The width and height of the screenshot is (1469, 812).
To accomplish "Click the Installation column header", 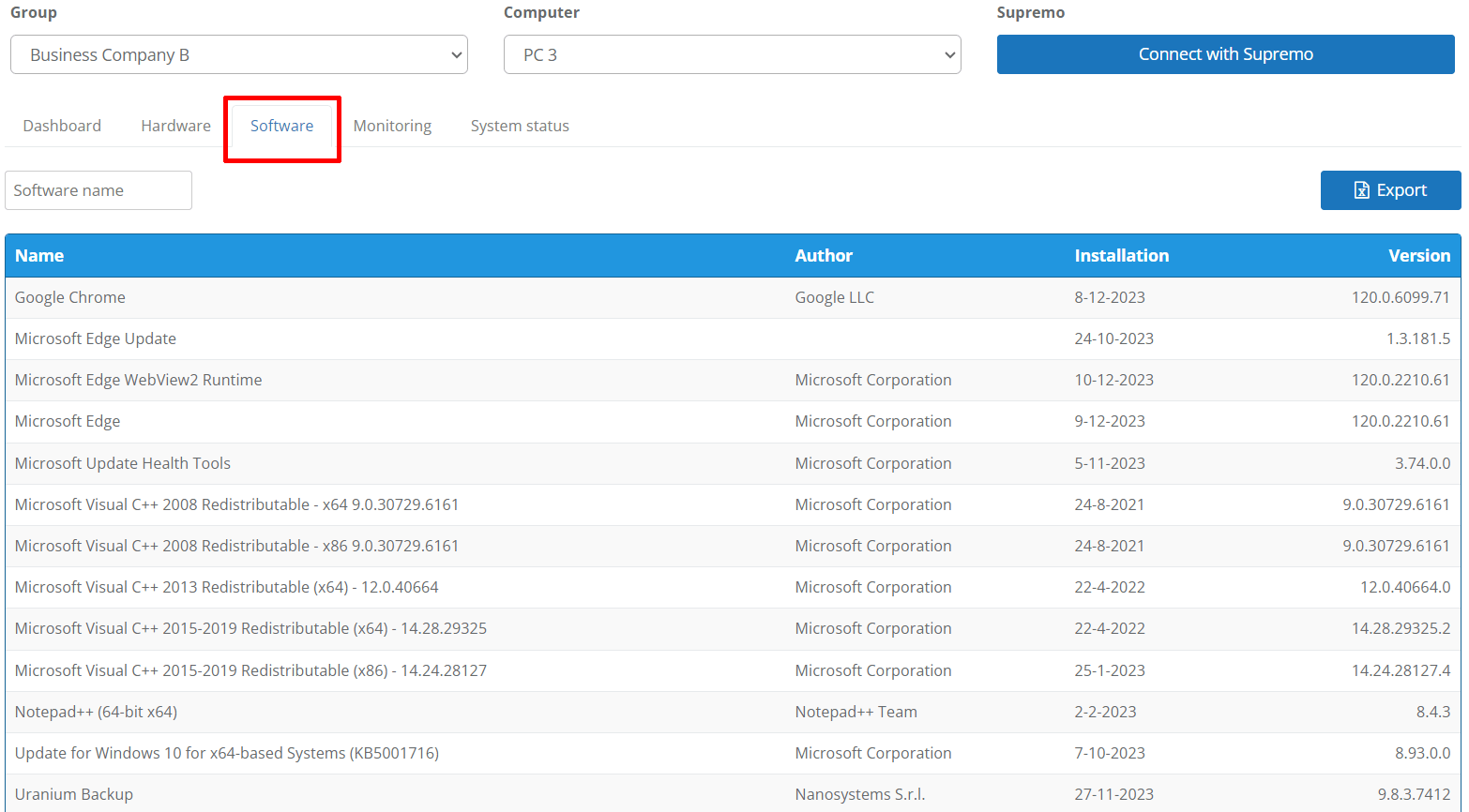I will point(1121,255).
